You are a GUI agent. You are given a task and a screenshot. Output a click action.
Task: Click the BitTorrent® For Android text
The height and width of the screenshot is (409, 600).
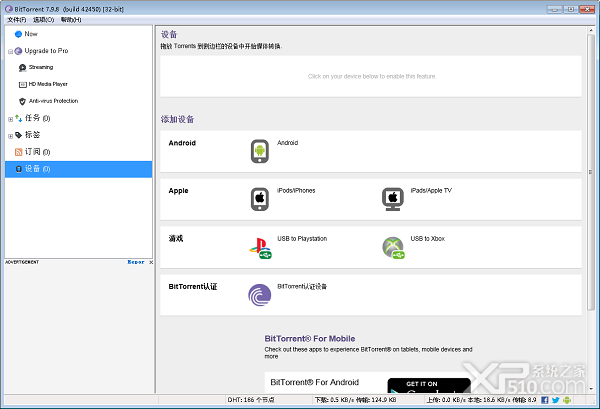(315, 382)
